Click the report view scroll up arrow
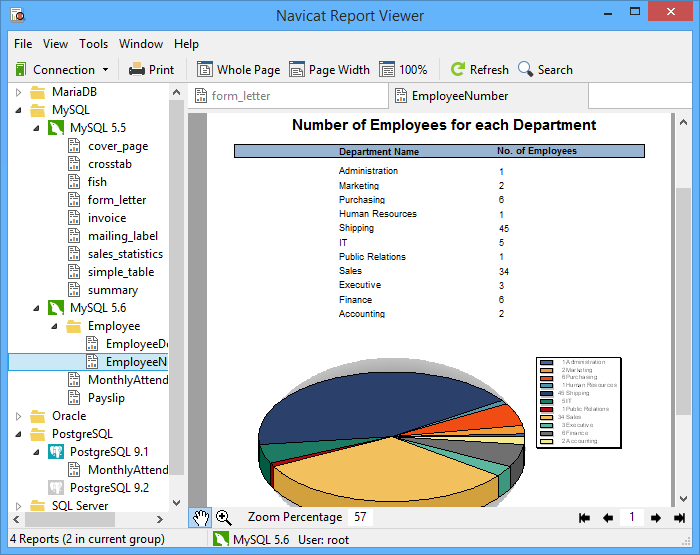The width and height of the screenshot is (700, 555). pos(683,122)
